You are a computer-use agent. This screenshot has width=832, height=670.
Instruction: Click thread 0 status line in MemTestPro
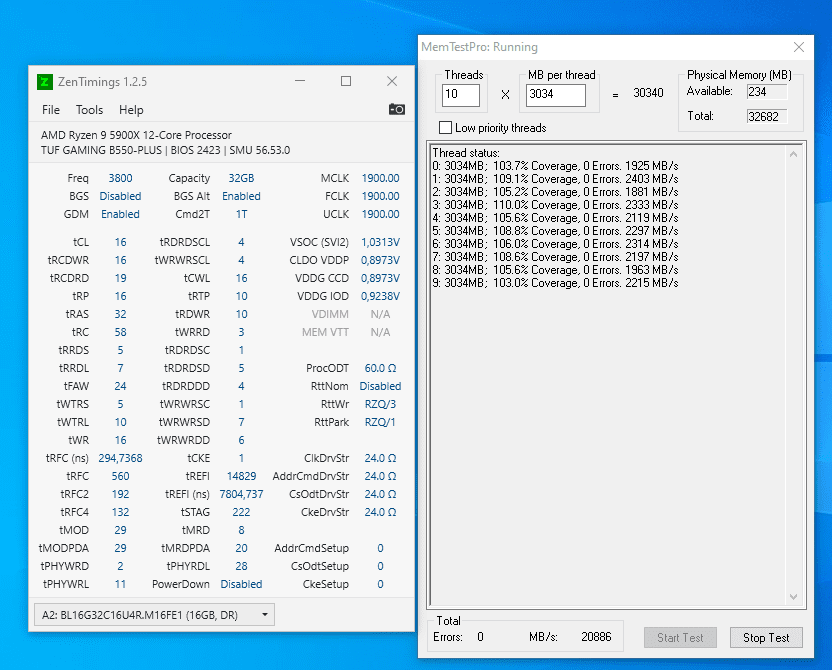555,166
